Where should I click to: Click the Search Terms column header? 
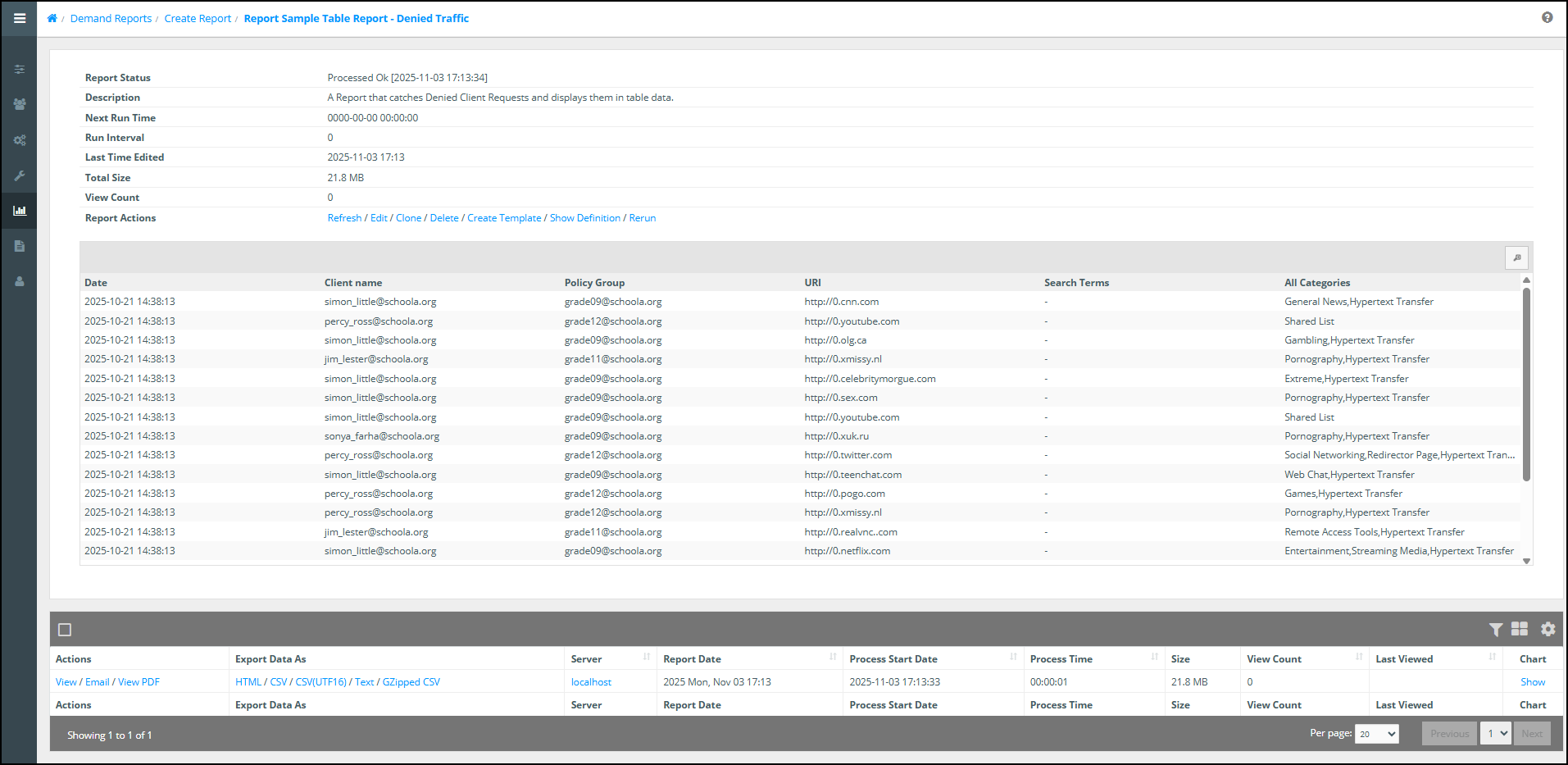click(x=1076, y=283)
